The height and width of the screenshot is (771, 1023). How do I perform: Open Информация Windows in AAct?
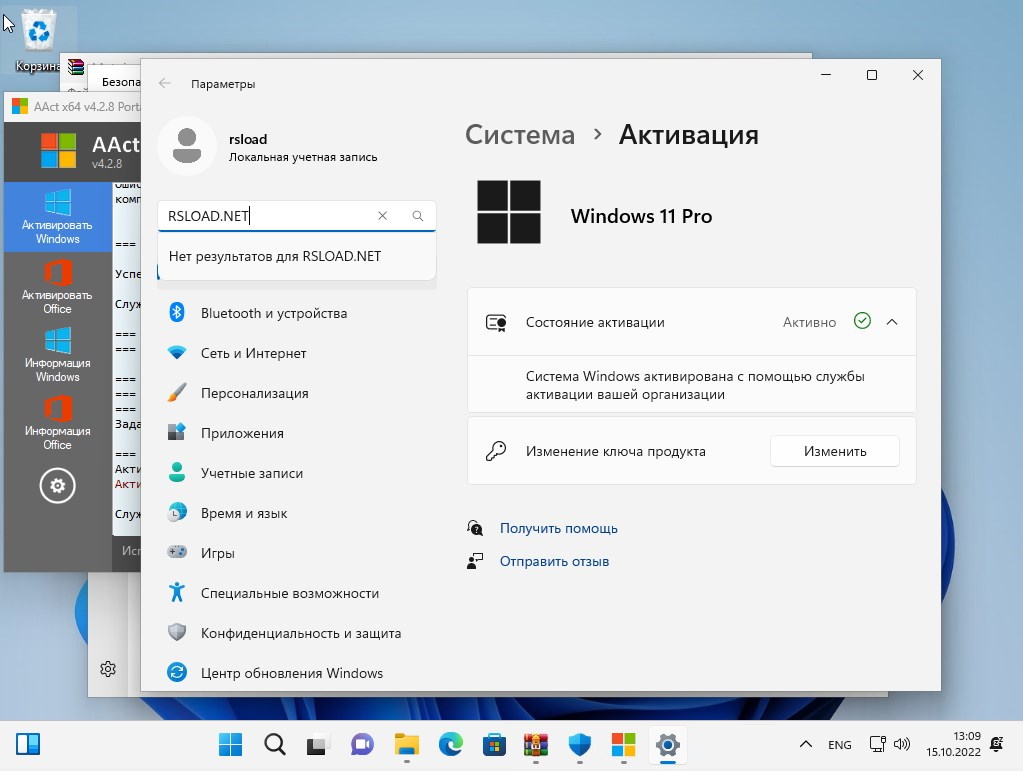[57, 355]
